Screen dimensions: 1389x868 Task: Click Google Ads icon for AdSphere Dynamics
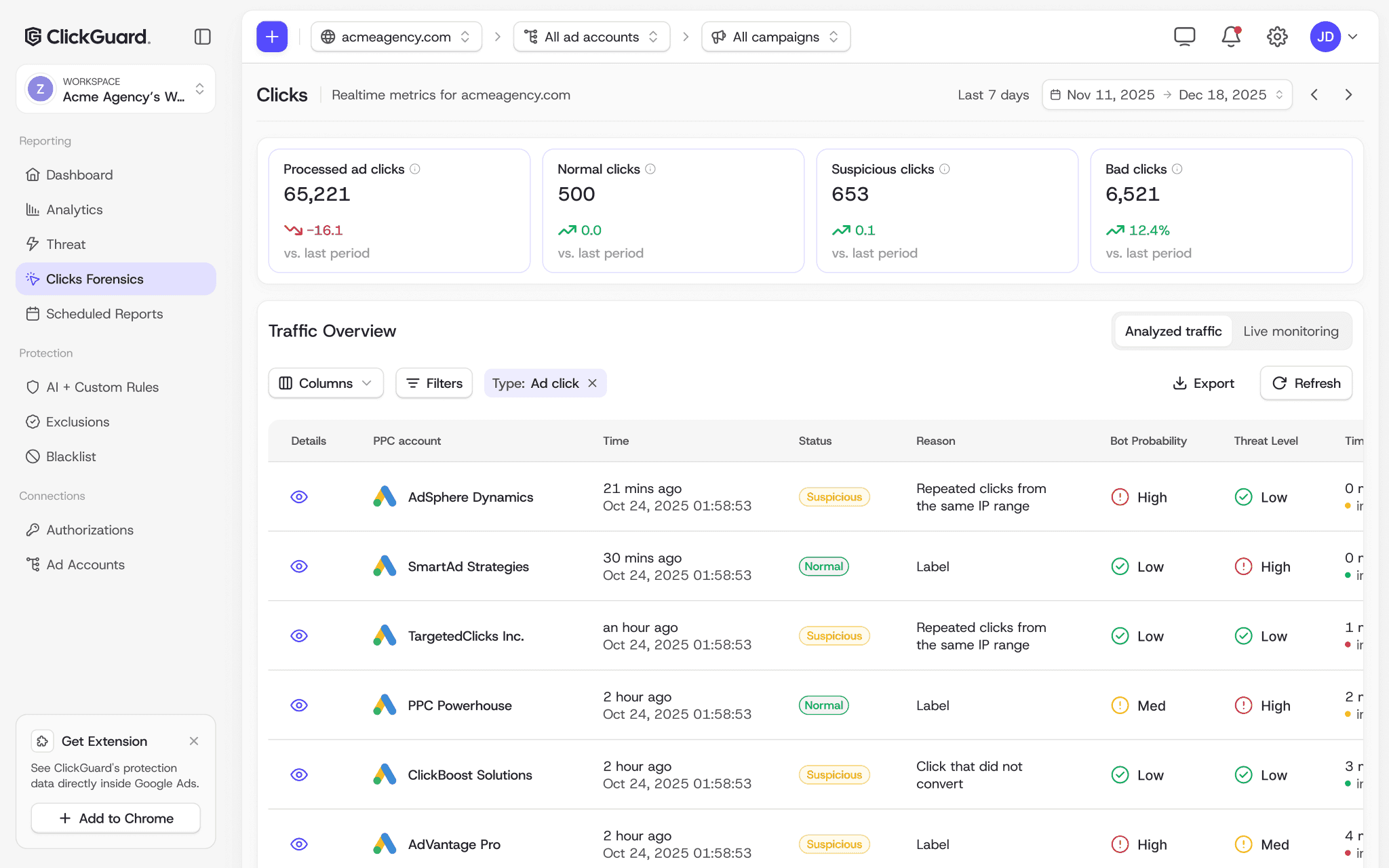click(385, 496)
